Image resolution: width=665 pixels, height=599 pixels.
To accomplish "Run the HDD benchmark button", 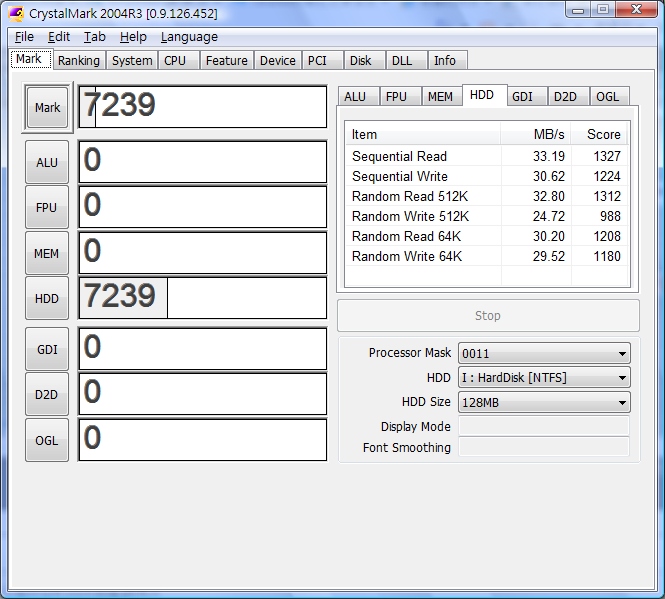I will pyautogui.click(x=47, y=298).
